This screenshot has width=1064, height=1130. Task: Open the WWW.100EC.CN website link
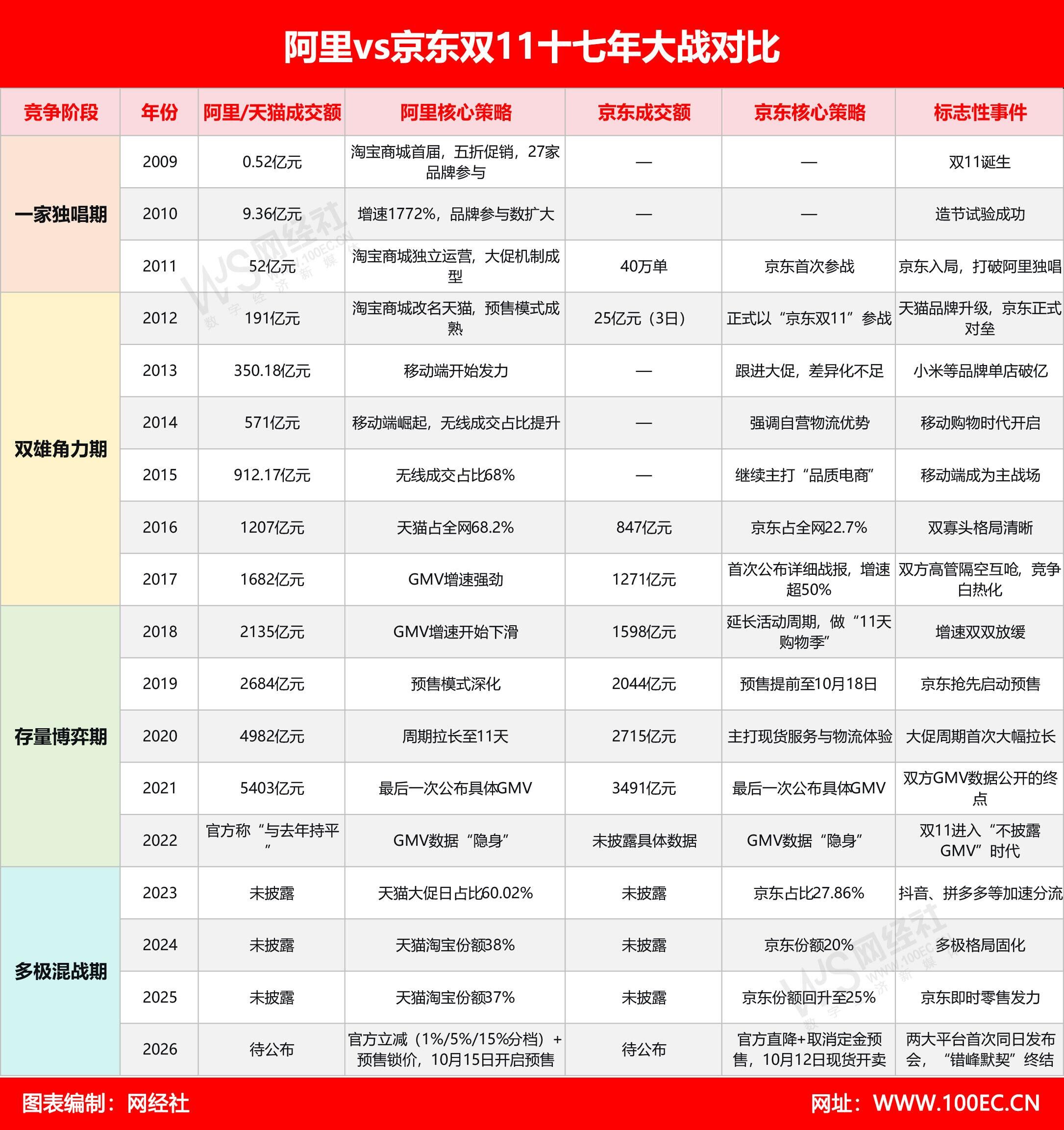click(x=957, y=1103)
